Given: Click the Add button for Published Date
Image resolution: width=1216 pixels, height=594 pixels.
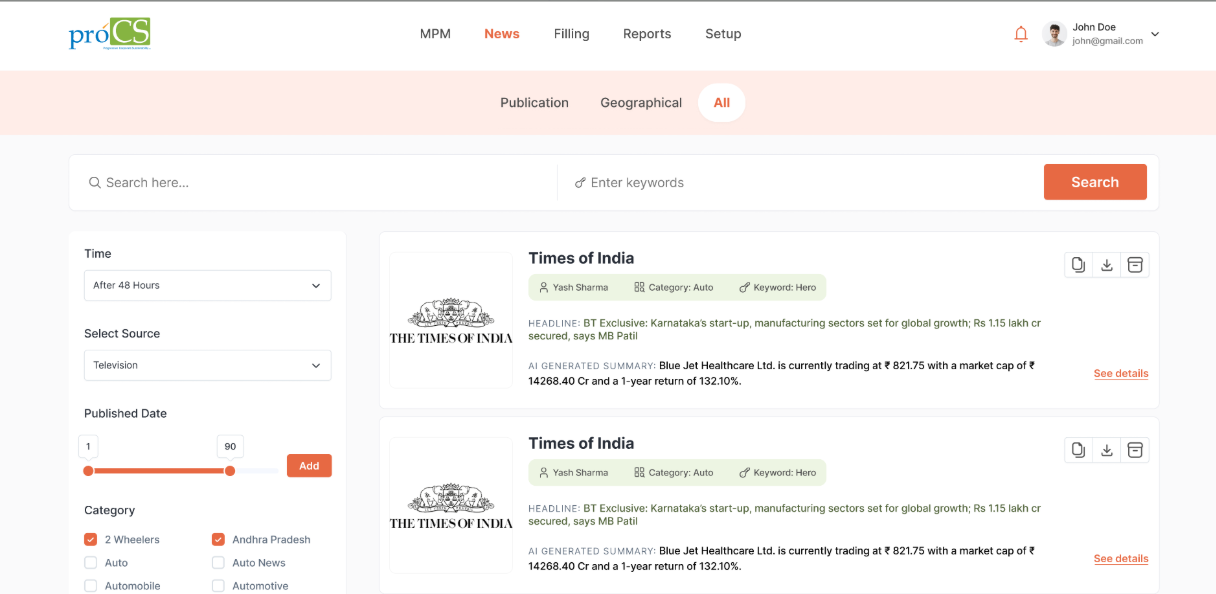Looking at the screenshot, I should coord(309,466).
